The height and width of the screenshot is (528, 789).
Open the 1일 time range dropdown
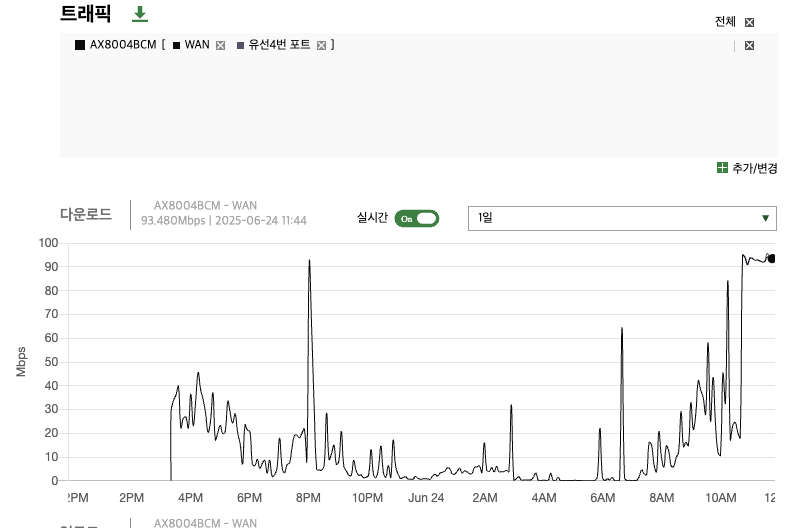622,218
